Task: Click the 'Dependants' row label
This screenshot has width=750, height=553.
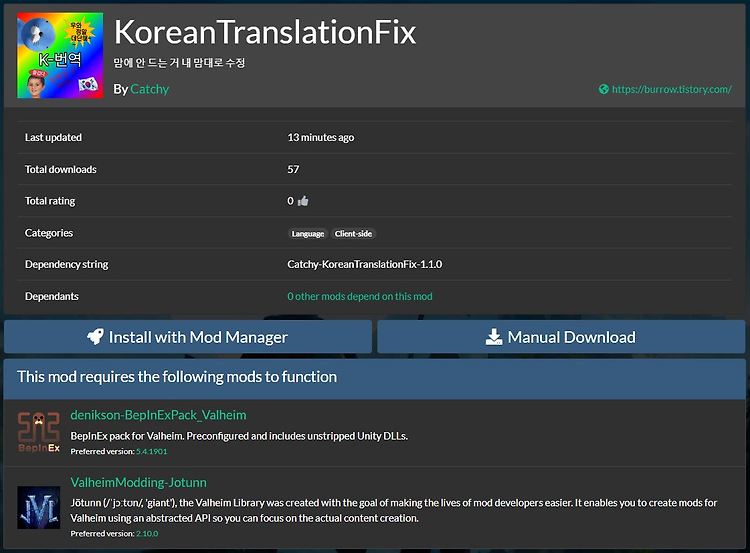Action: pos(52,297)
